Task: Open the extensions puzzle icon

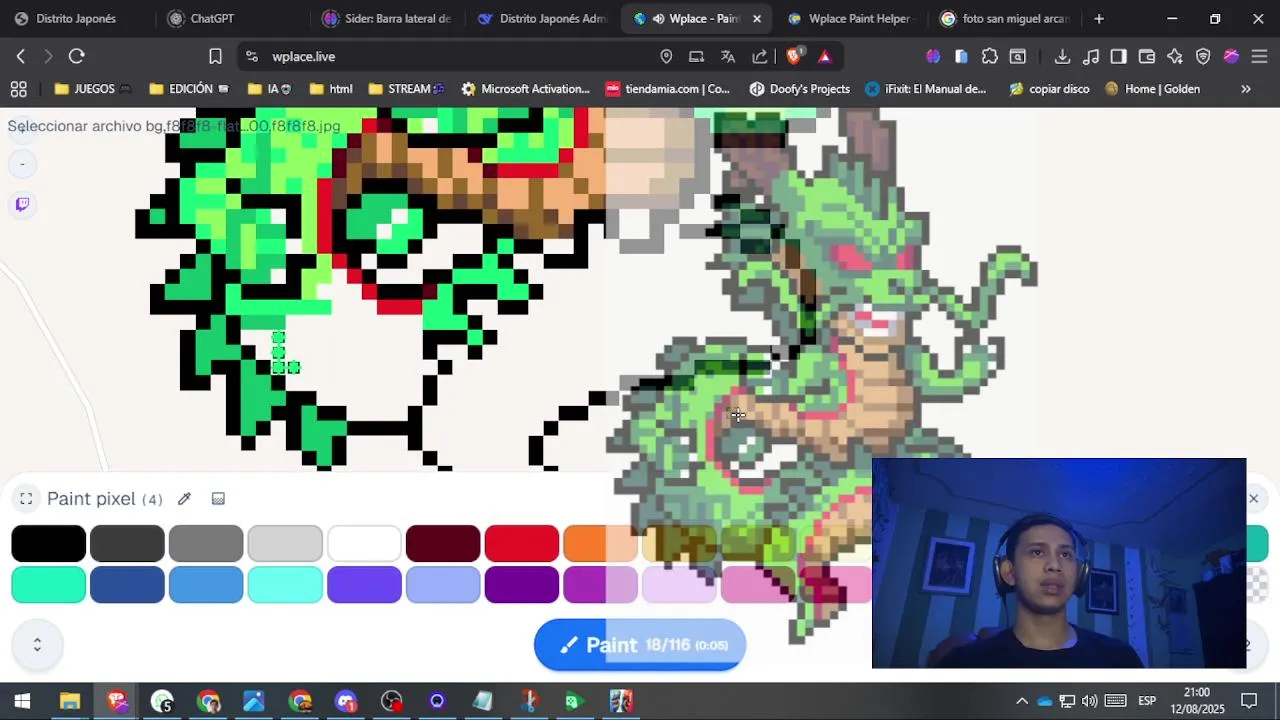Action: pyautogui.click(x=989, y=57)
